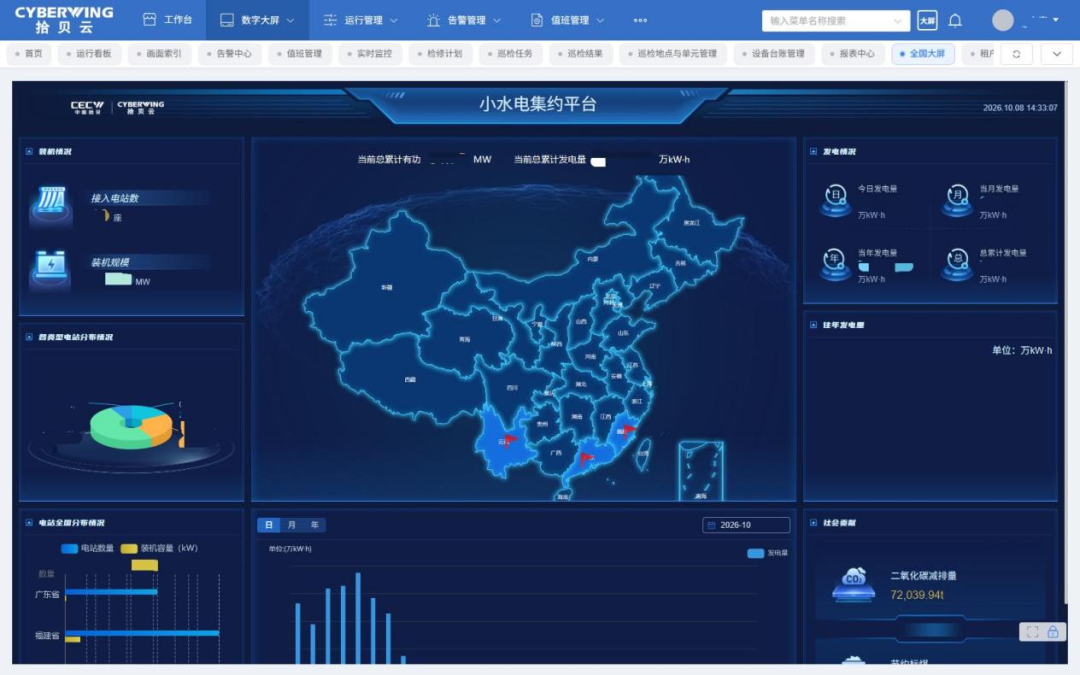Open the 大屏 big-screen mode icon
Screen dimensions: 1080x675
927,21
